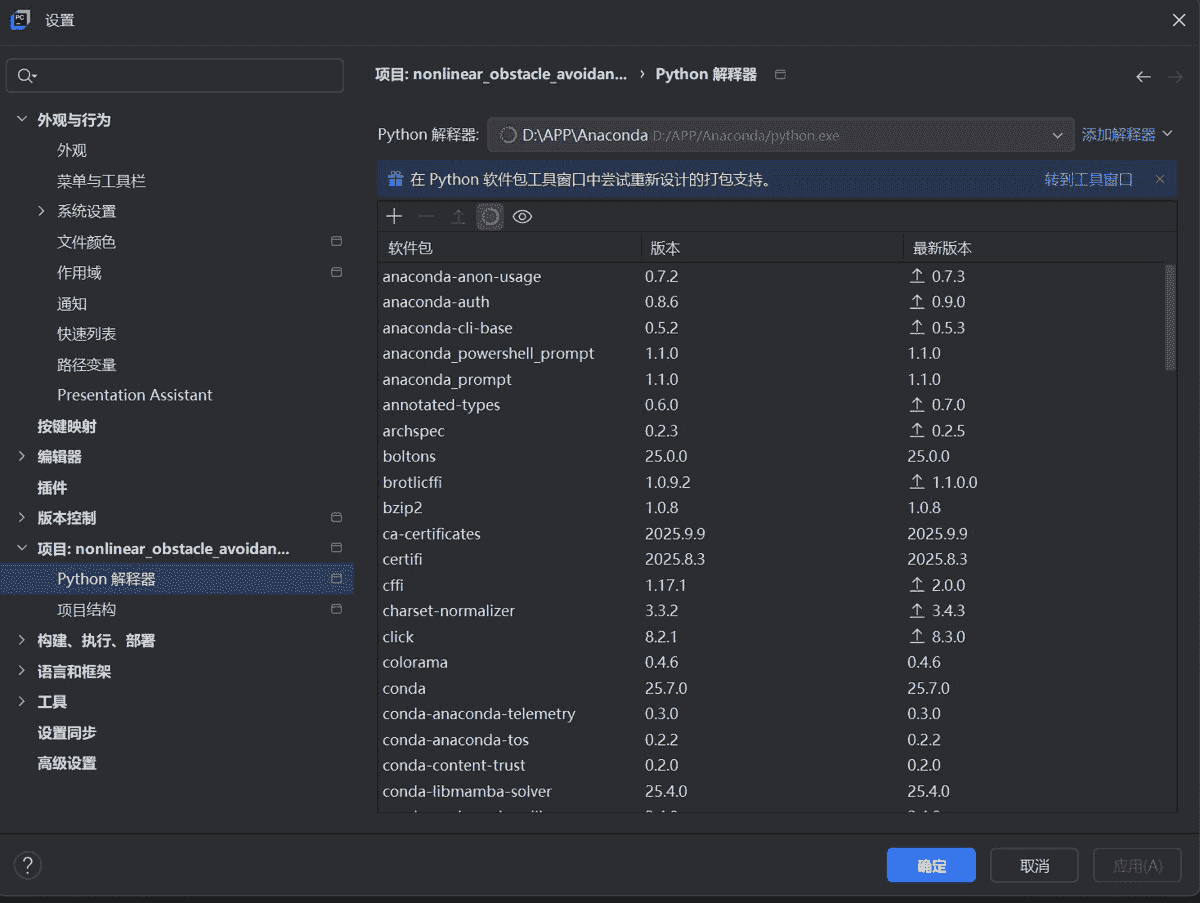
Task: Open the Python 解释器 interpreter dropdown
Action: 781,135
